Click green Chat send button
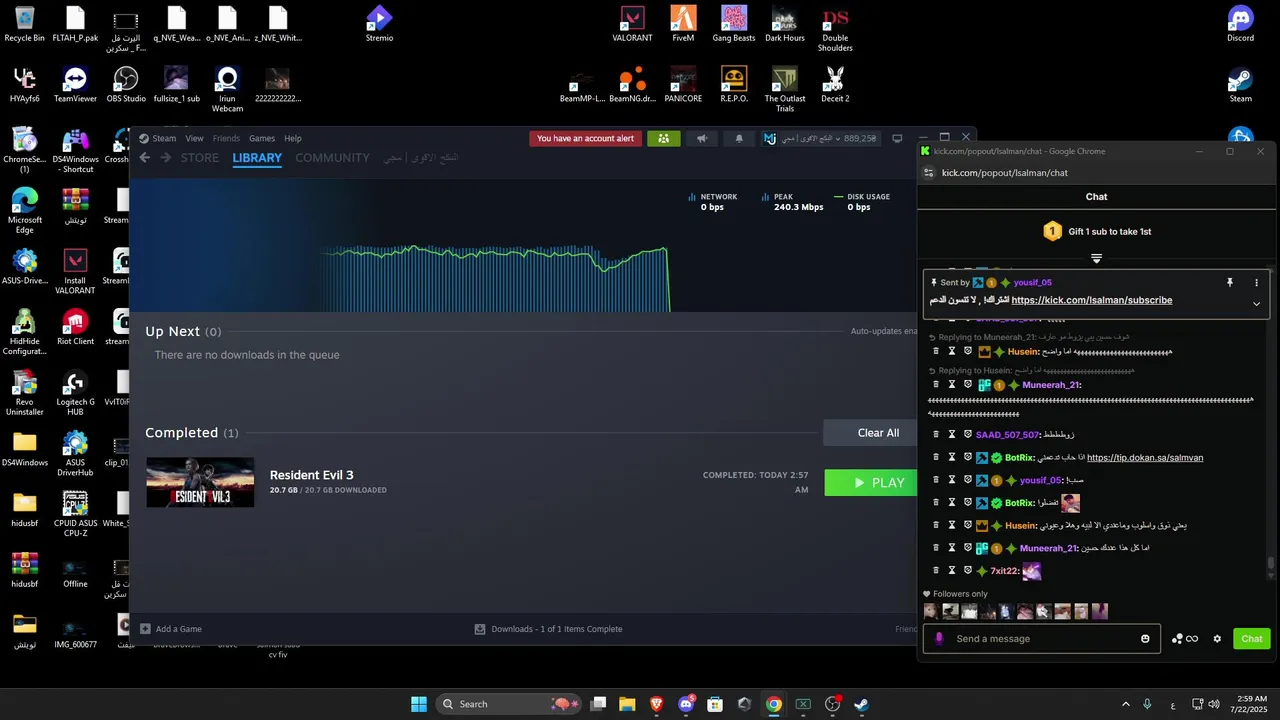The width and height of the screenshot is (1280, 720). [x=1252, y=639]
